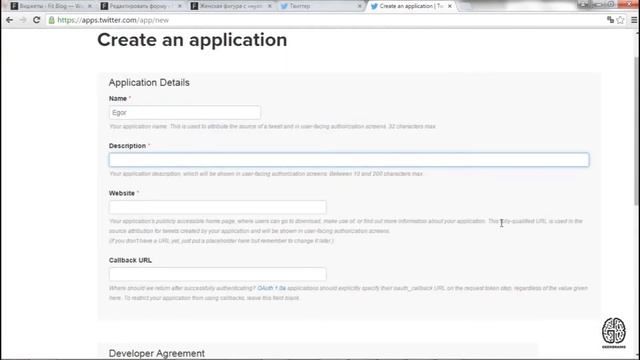Click the page vertical scrollbar thumb

(x=636, y=131)
